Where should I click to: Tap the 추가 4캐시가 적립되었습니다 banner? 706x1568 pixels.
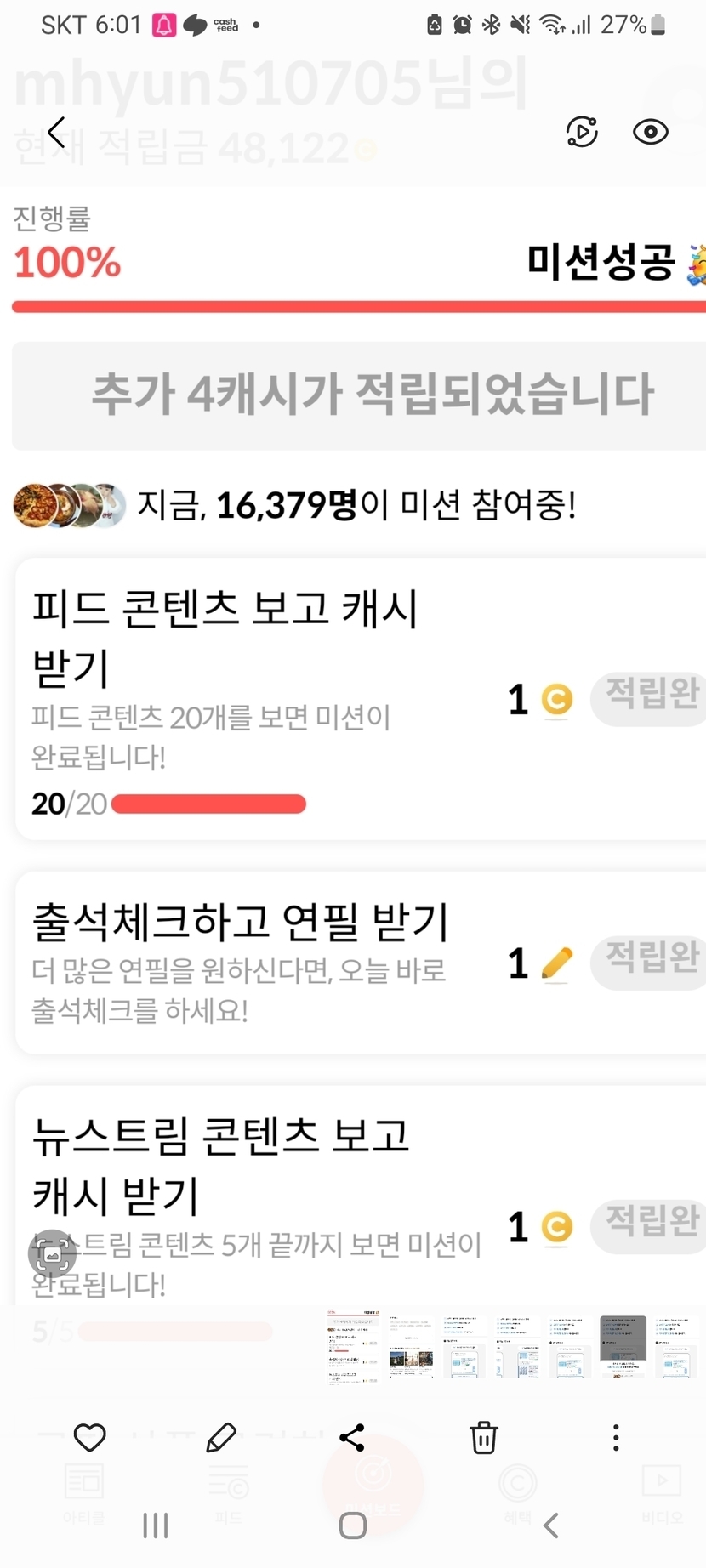tap(359, 395)
